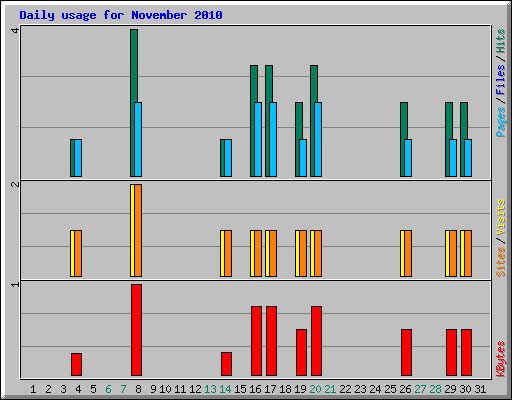Click day label 31 on the axis
This screenshot has height=400, width=512.
480,389
